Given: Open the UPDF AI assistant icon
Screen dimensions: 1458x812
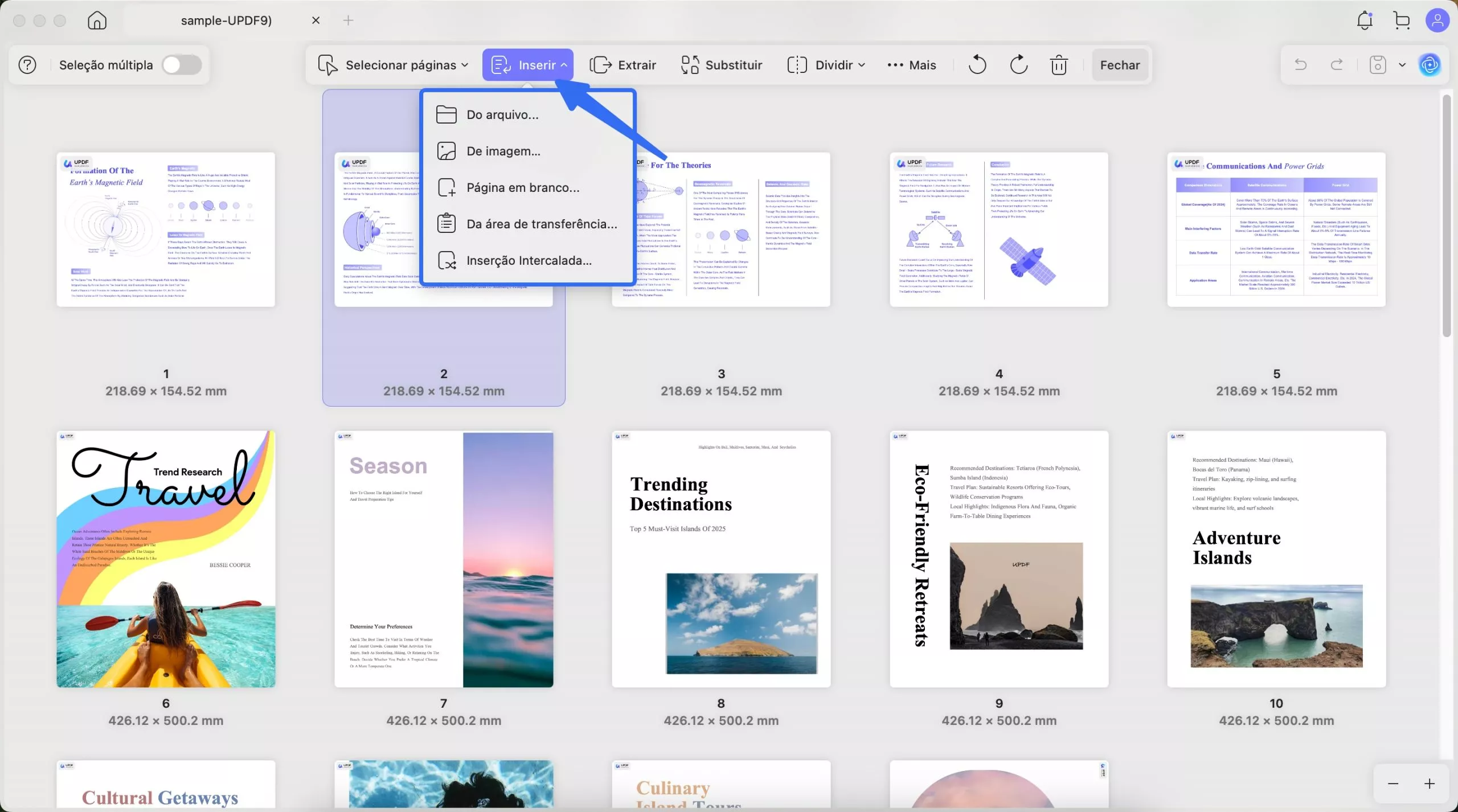Looking at the screenshot, I should [x=1430, y=65].
